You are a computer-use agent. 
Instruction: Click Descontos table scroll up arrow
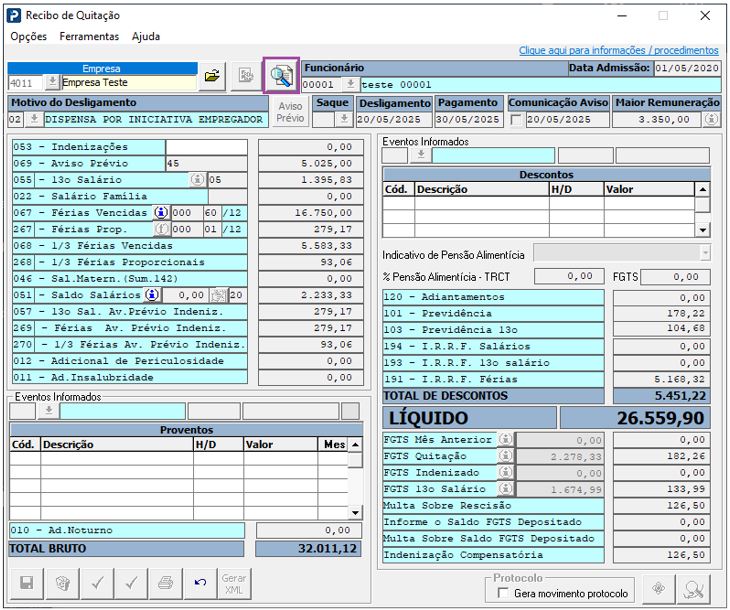tap(702, 190)
